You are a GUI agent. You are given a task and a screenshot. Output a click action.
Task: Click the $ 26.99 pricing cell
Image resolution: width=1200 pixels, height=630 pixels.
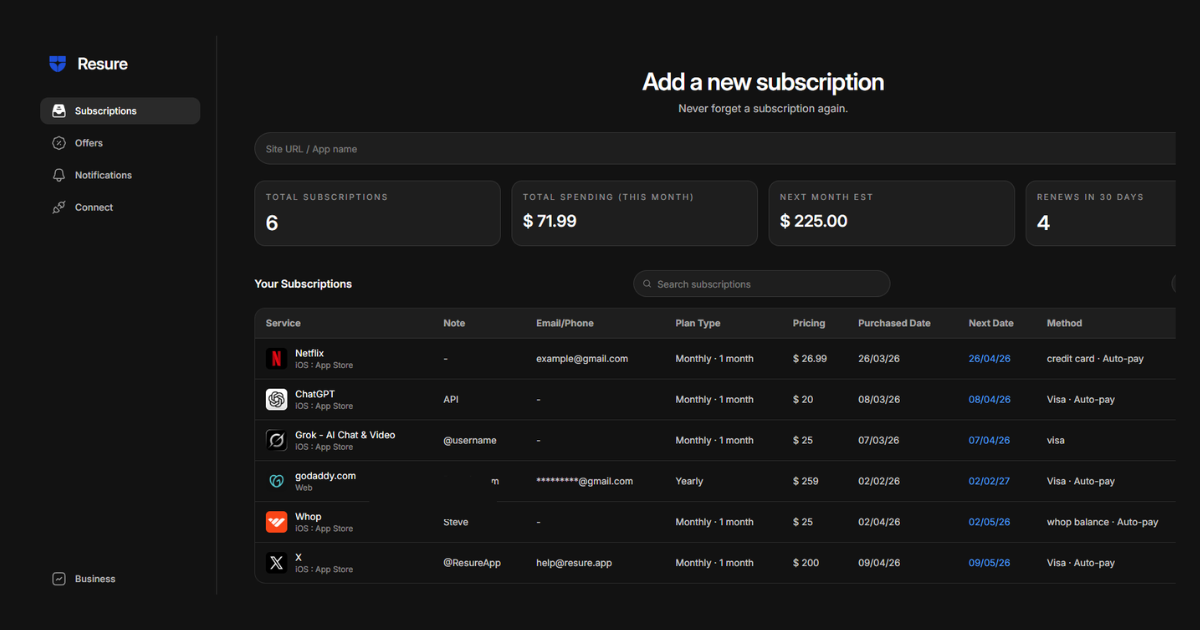pos(810,359)
